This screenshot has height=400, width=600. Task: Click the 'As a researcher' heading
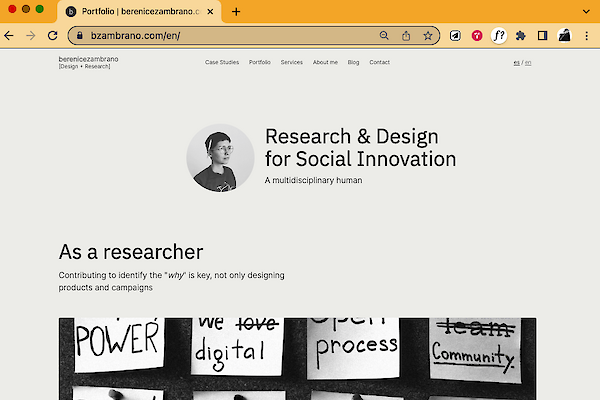coord(131,252)
